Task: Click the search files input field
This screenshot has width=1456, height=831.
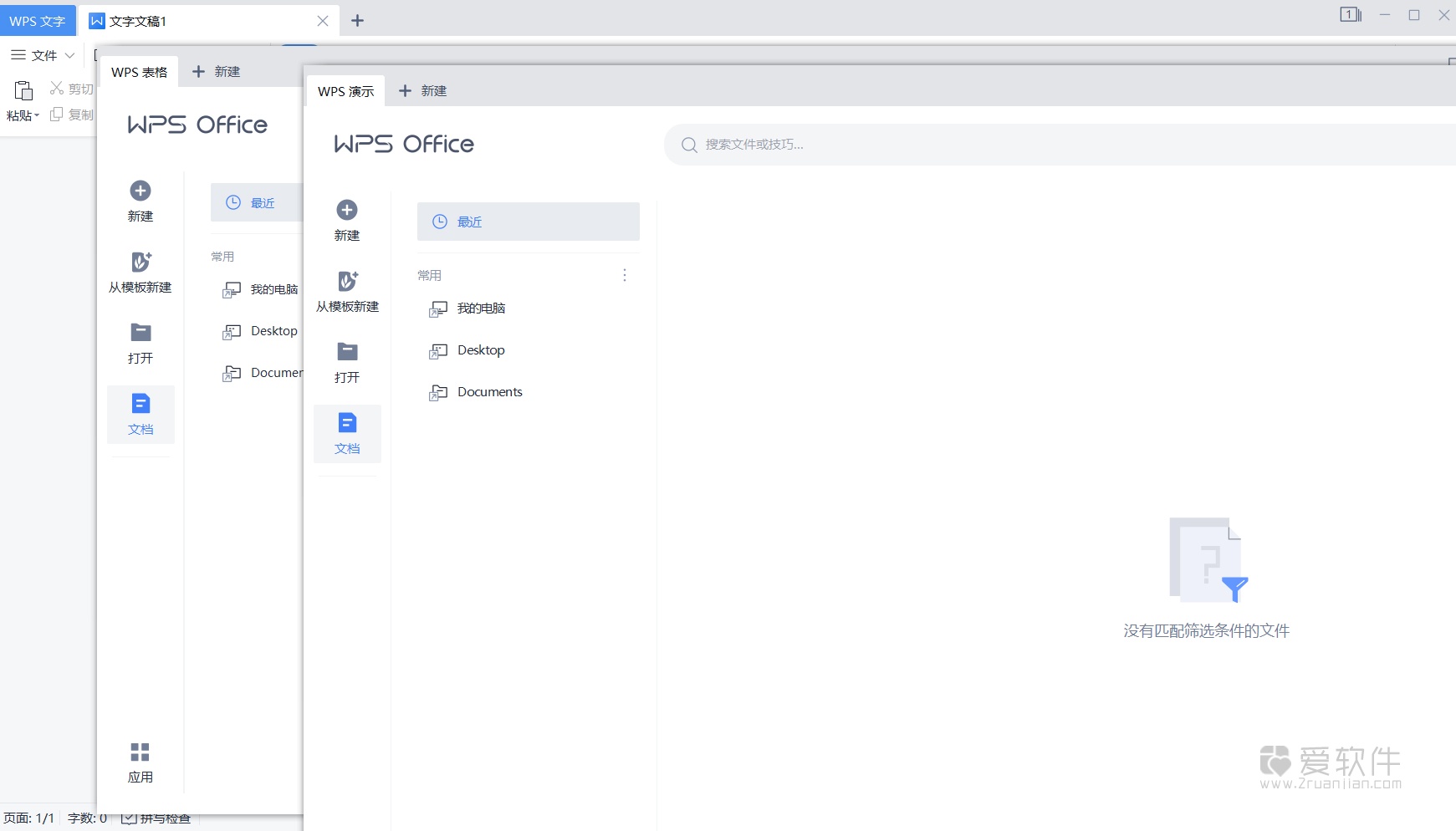Action: pos(1004,145)
